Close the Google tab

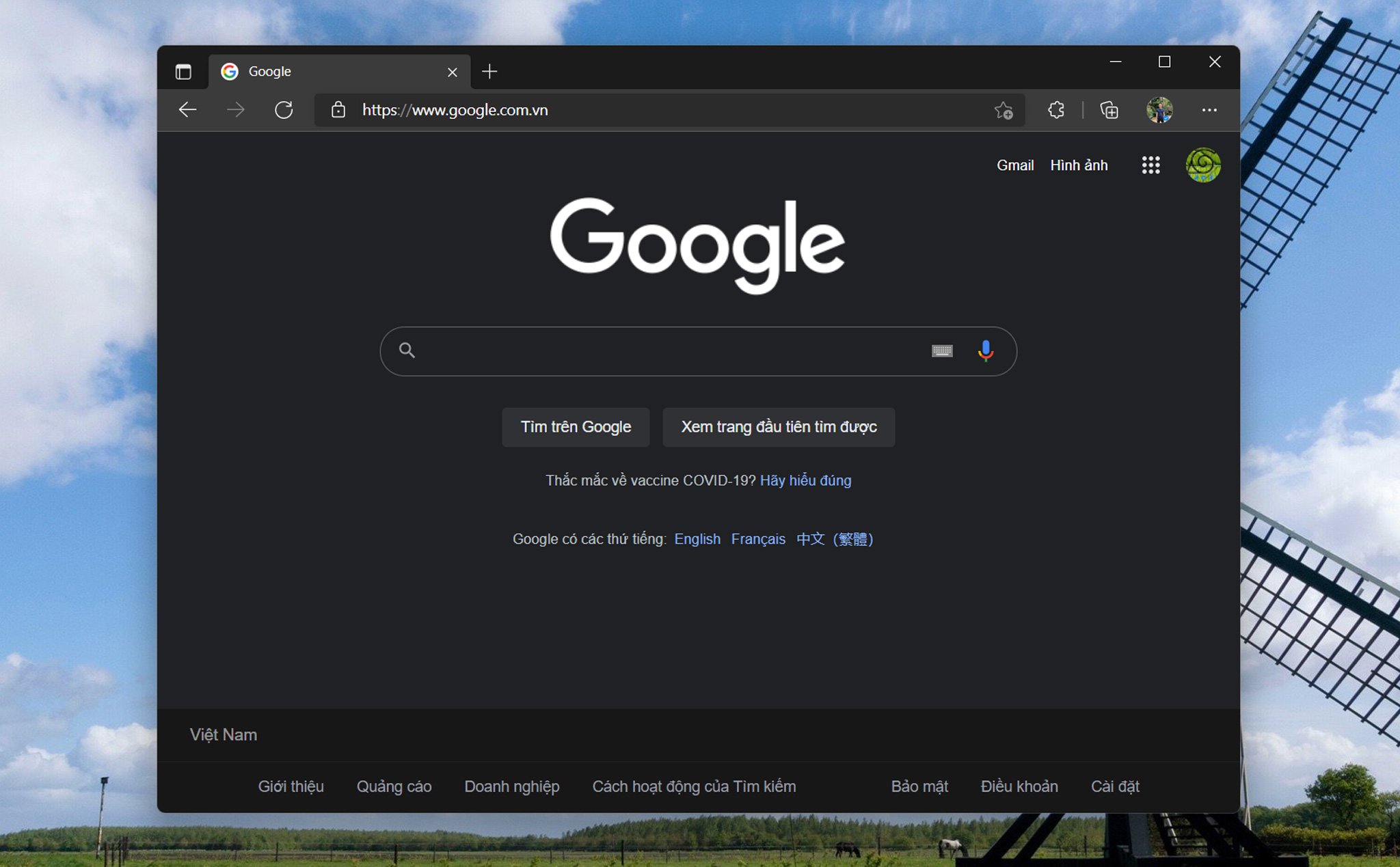453,72
